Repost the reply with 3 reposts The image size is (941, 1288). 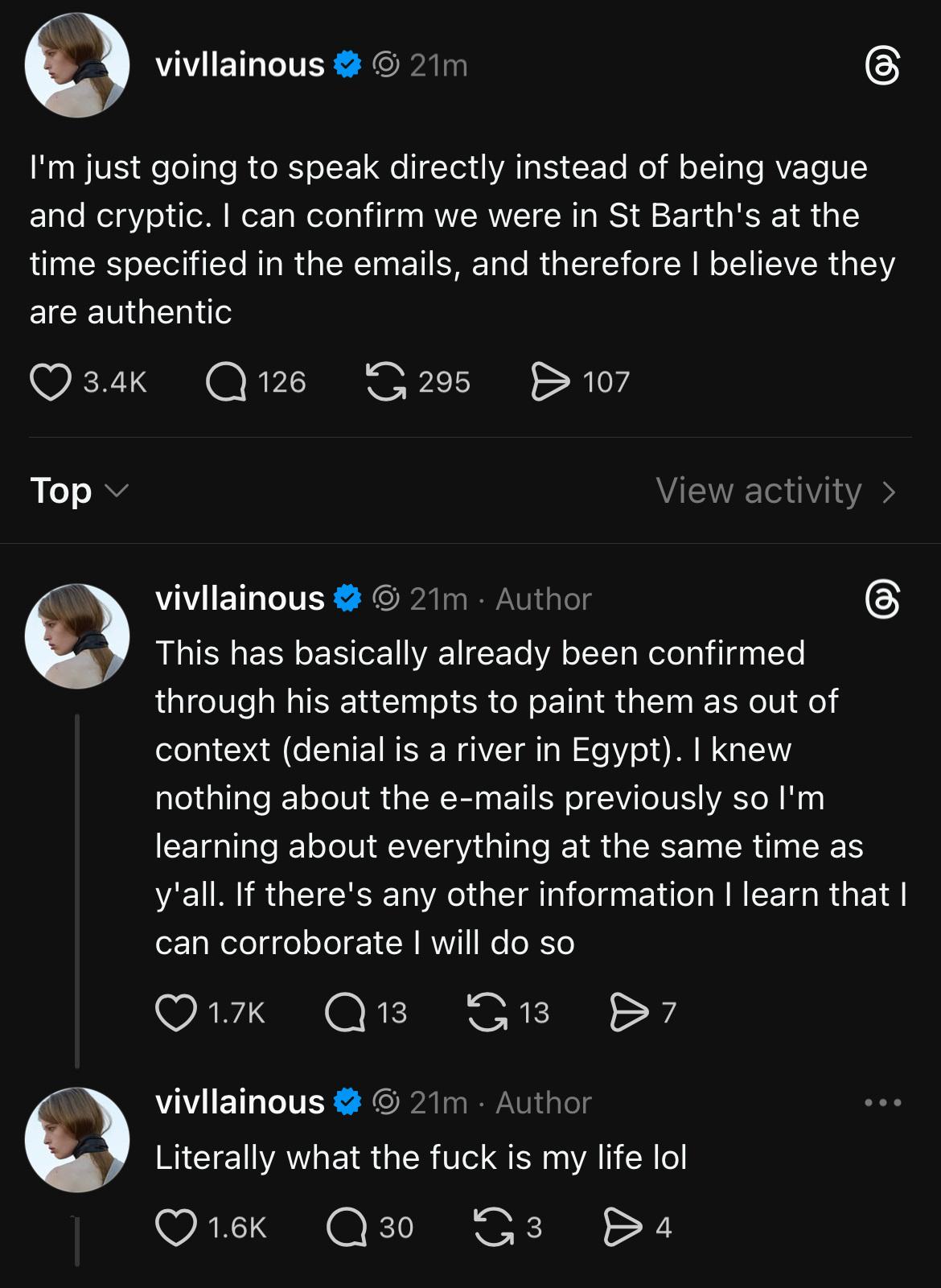coord(493,1228)
